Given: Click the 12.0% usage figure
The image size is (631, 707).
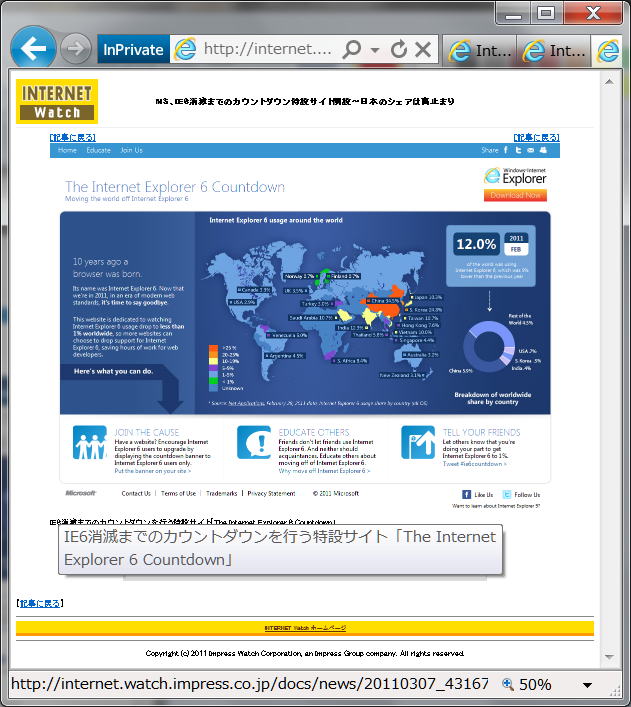Looking at the screenshot, I should (476, 244).
